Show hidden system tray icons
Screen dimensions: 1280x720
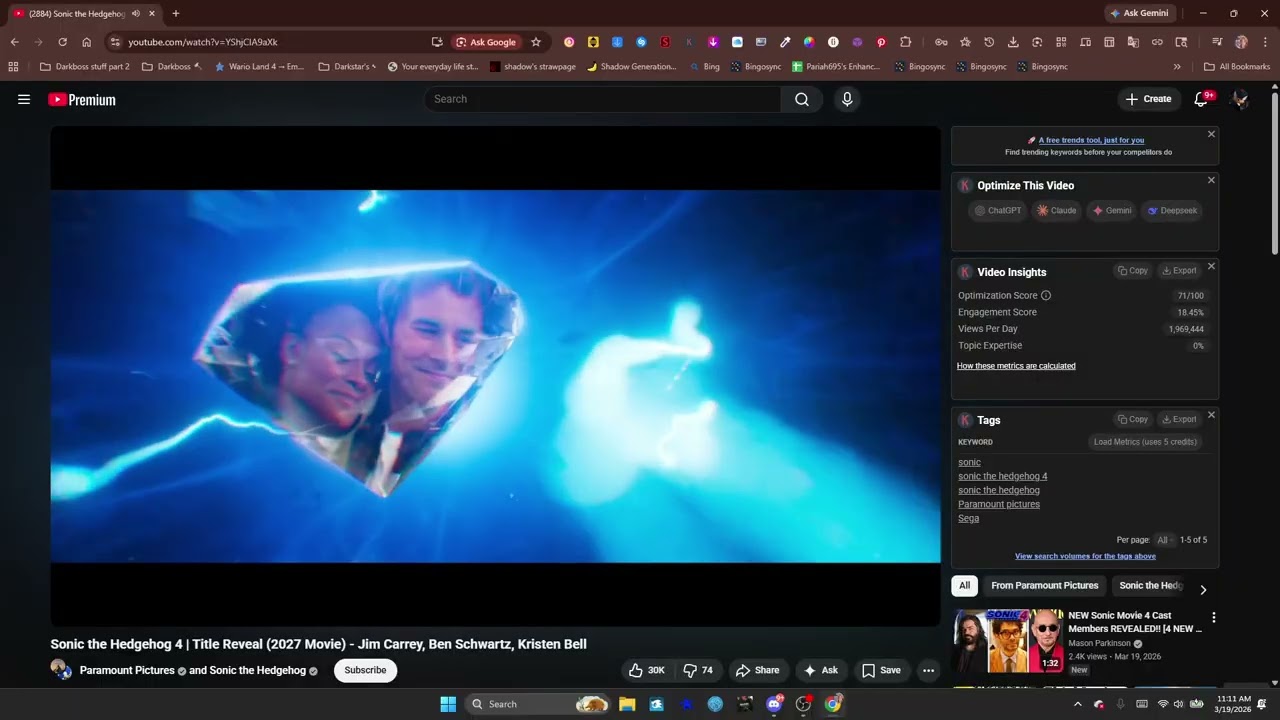[1077, 704]
